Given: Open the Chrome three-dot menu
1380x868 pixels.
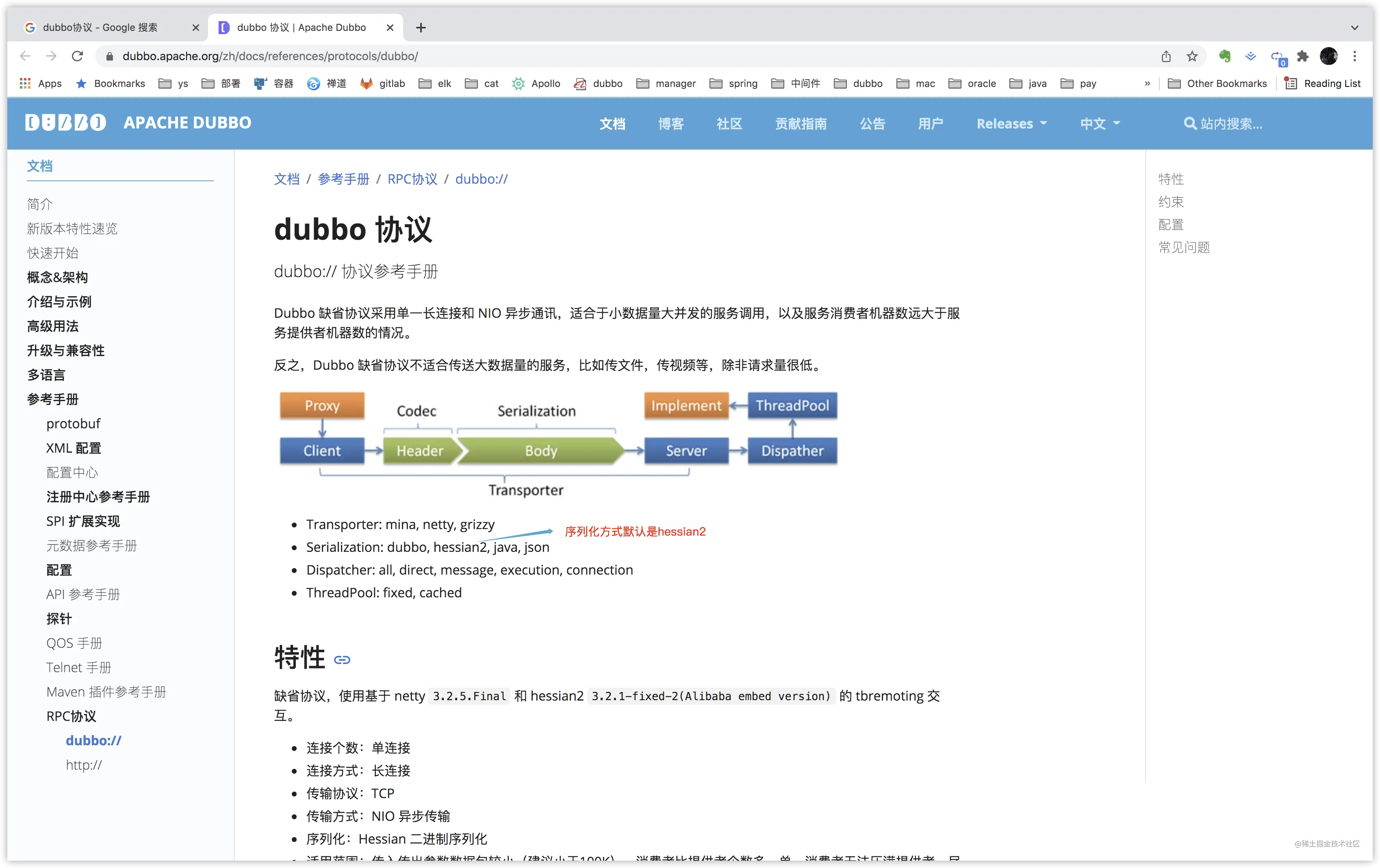Looking at the screenshot, I should (1355, 56).
